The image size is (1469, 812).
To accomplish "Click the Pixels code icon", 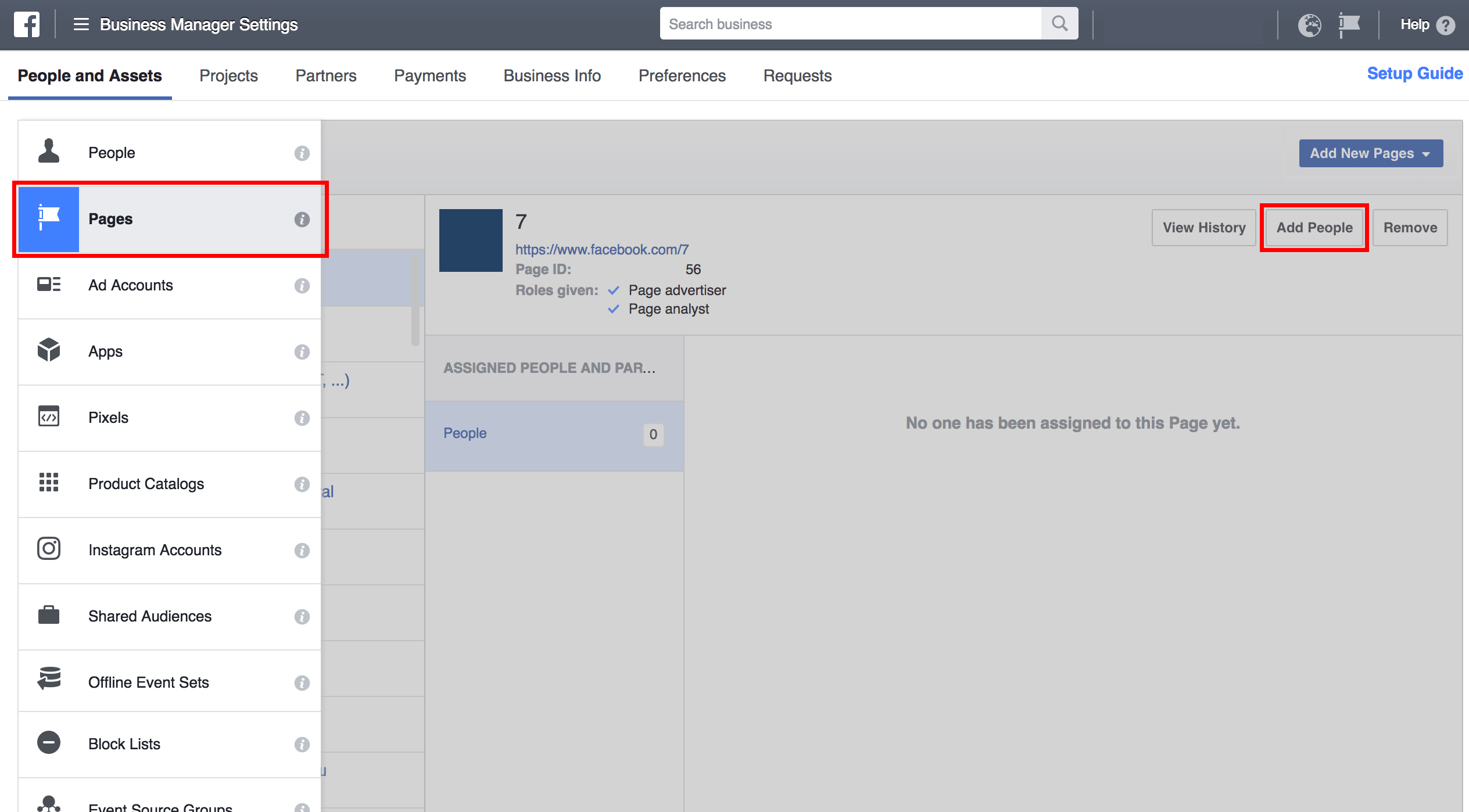I will pos(49,416).
